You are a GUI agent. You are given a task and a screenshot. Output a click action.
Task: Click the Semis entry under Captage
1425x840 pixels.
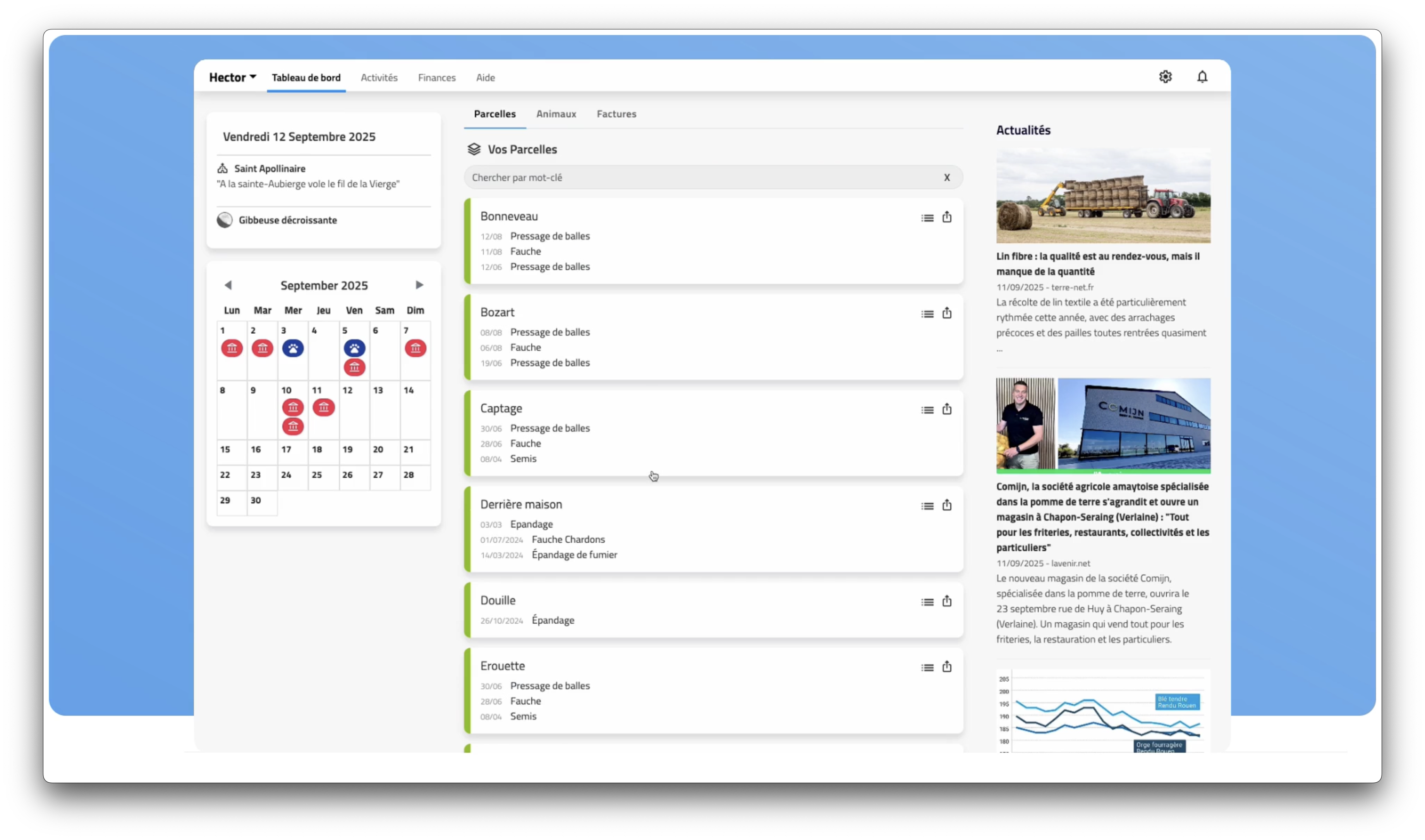pos(508,459)
